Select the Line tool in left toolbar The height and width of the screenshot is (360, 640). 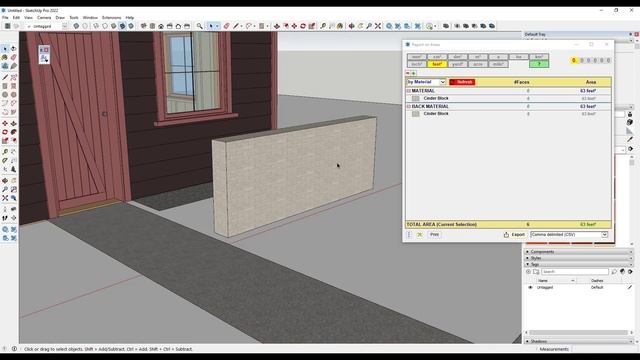pyautogui.click(x=5, y=77)
